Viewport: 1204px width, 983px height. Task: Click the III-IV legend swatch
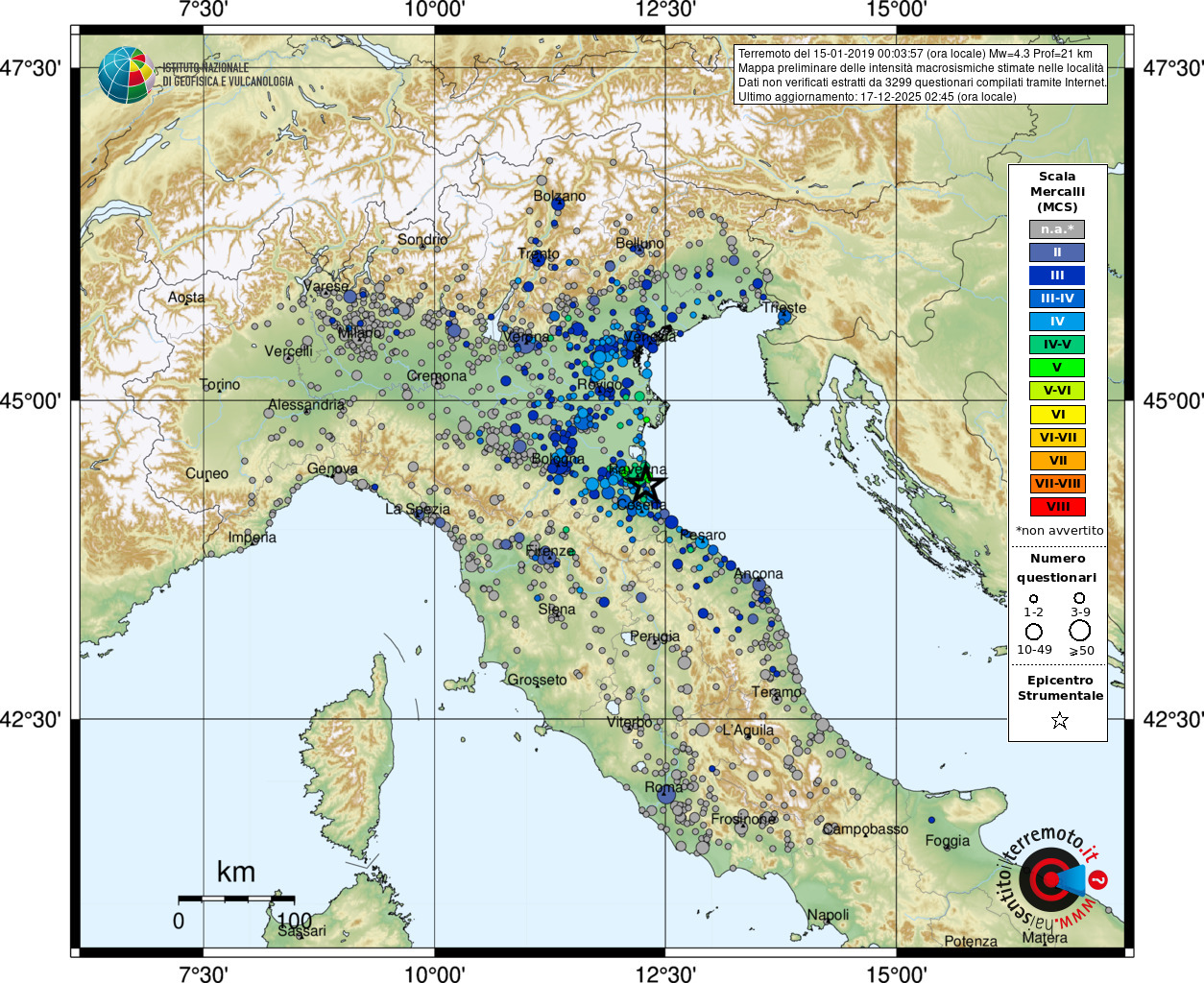point(1057,299)
